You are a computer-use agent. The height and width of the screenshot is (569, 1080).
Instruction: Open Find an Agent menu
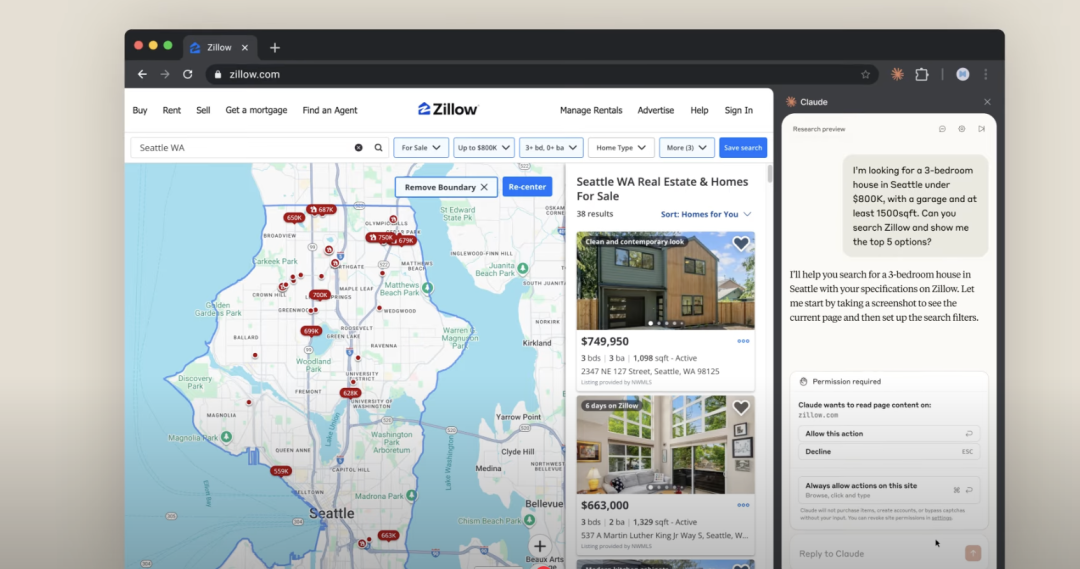[330, 110]
